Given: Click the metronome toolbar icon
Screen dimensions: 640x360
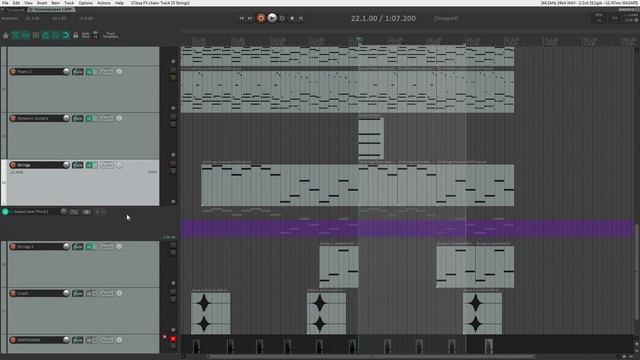Looking at the screenshot, I should click(5, 36).
